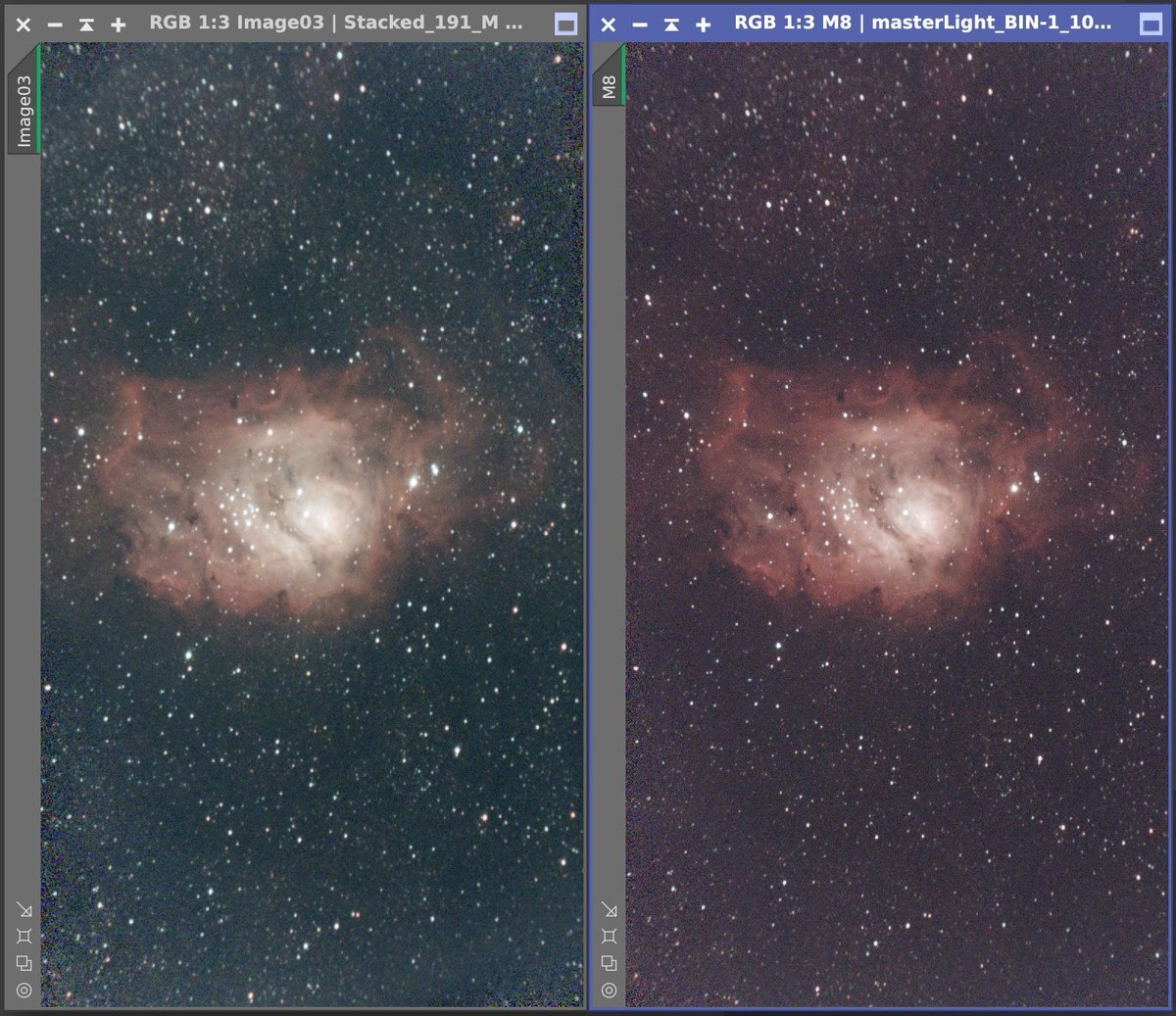Image resolution: width=1176 pixels, height=1016 pixels.
Task: Close the M8 image window
Action: click(x=609, y=24)
